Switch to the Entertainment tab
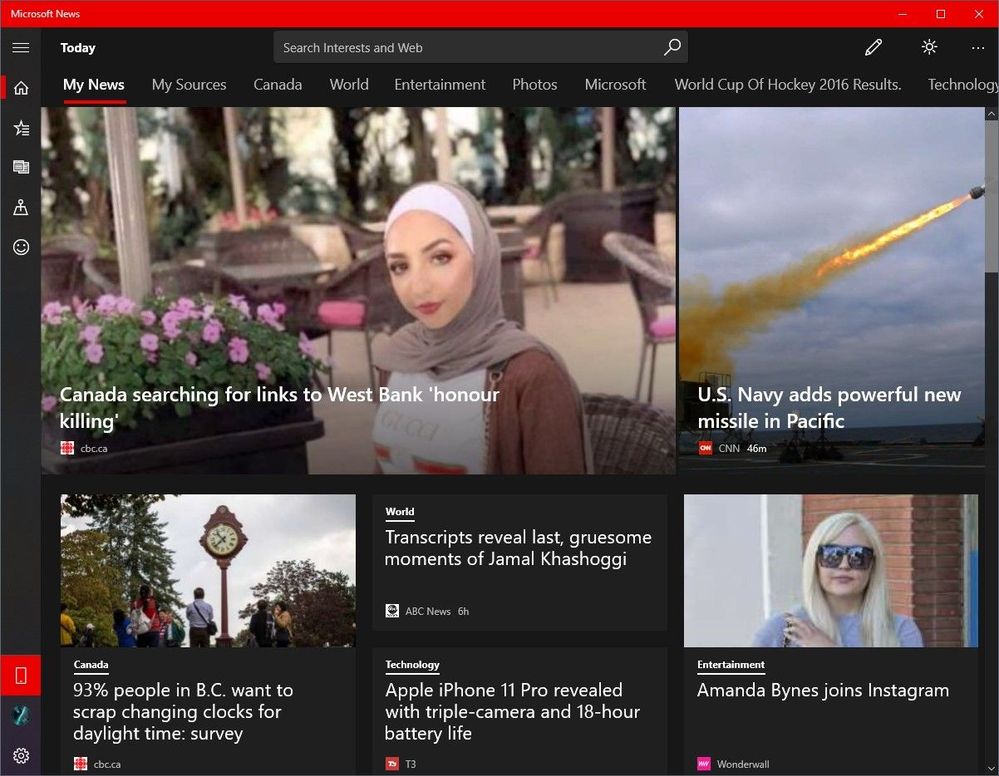Viewport: 999px width, 776px height. pyautogui.click(x=440, y=85)
